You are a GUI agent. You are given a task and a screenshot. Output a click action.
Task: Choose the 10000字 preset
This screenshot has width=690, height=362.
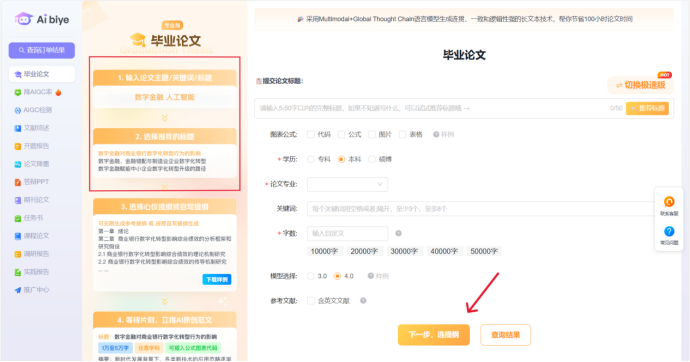(324, 251)
